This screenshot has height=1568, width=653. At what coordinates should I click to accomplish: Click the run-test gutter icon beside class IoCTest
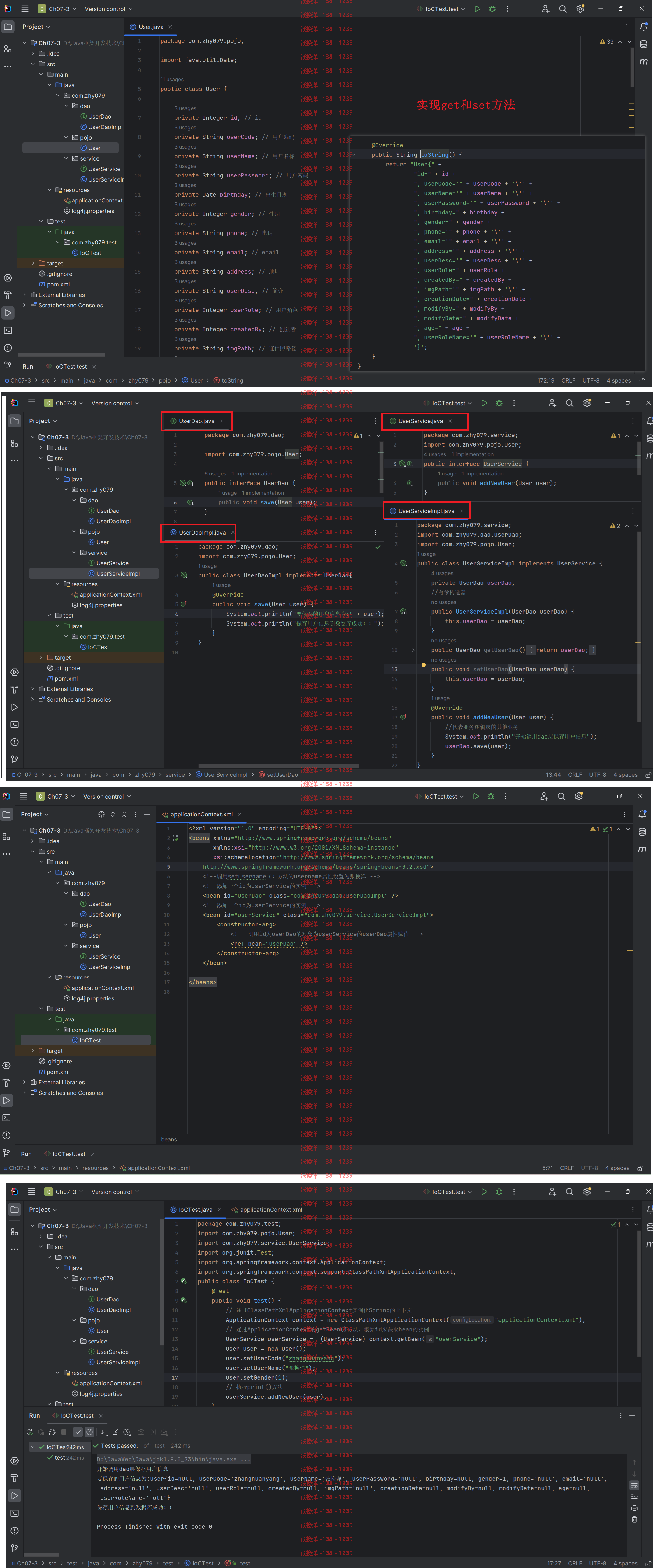coord(183,1281)
